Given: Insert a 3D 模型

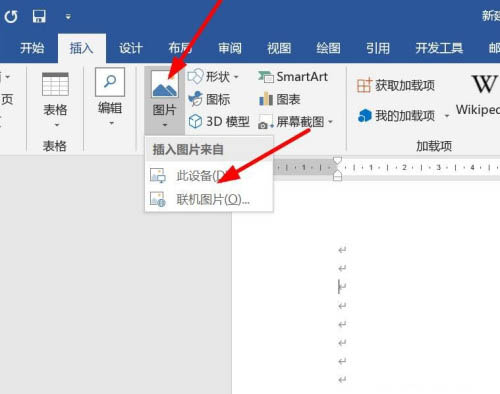Looking at the screenshot, I should coord(219,122).
